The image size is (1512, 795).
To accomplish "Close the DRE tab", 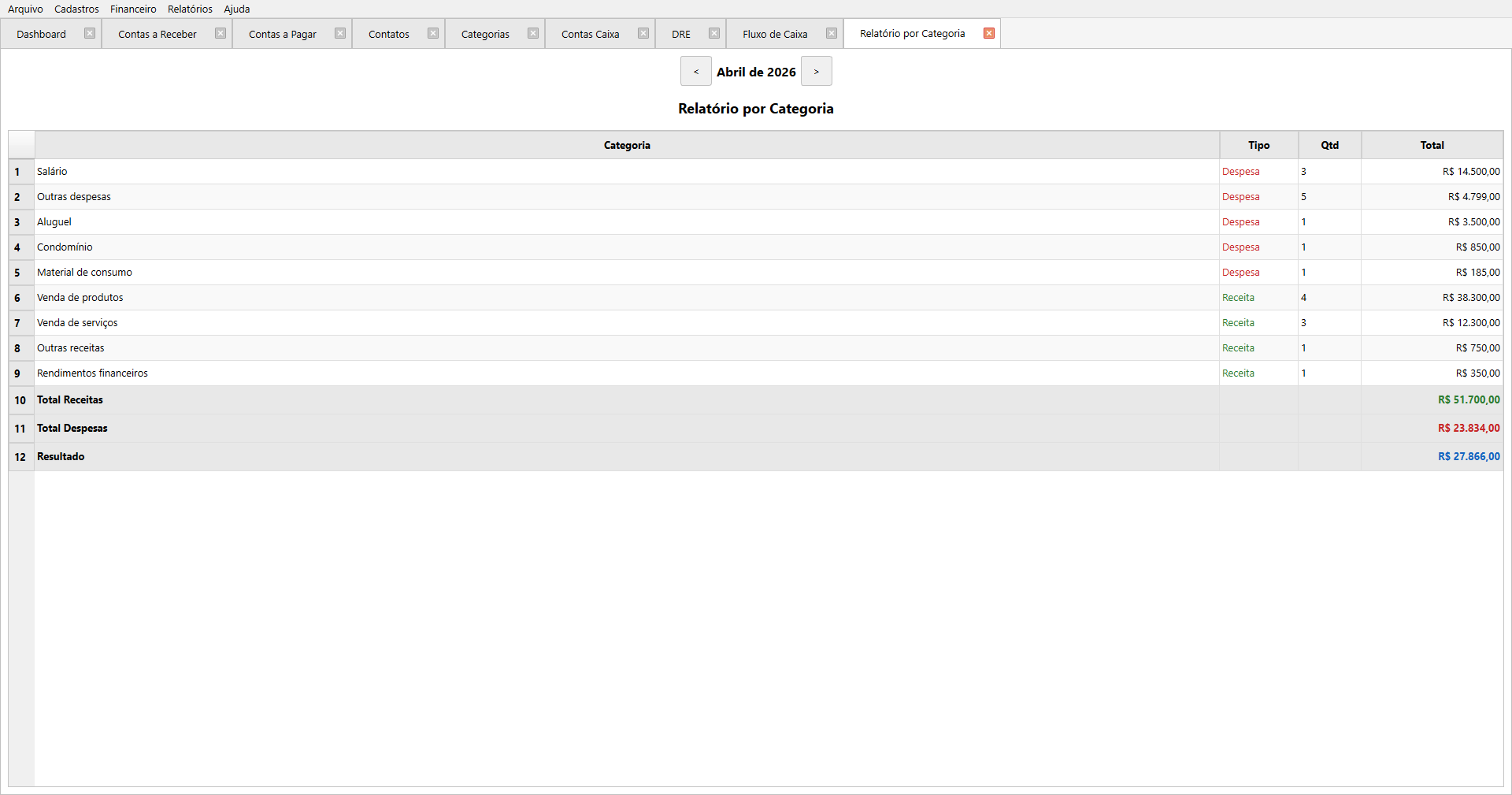I will 714,34.
